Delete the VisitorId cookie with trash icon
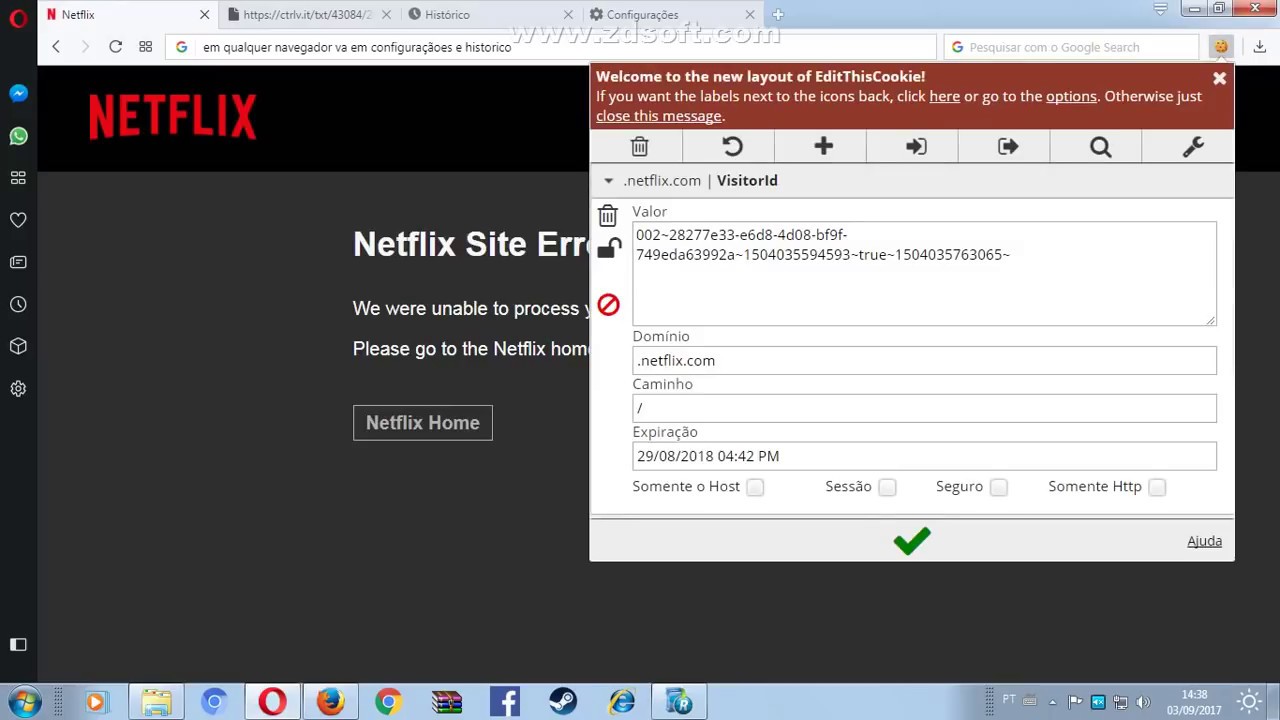This screenshot has height=720, width=1280. (x=608, y=215)
